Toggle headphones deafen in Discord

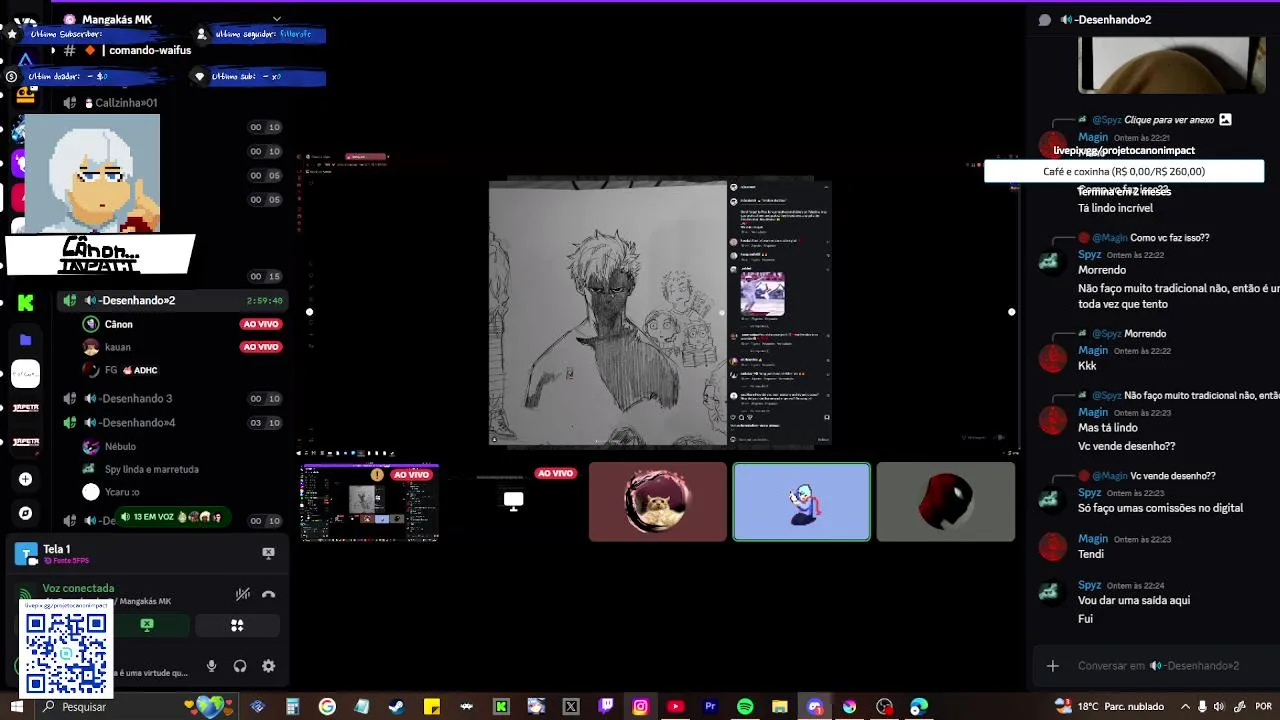(240, 666)
